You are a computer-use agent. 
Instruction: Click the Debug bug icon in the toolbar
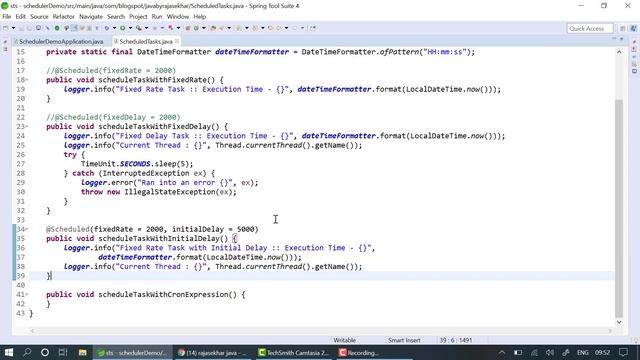(x=107, y=28)
